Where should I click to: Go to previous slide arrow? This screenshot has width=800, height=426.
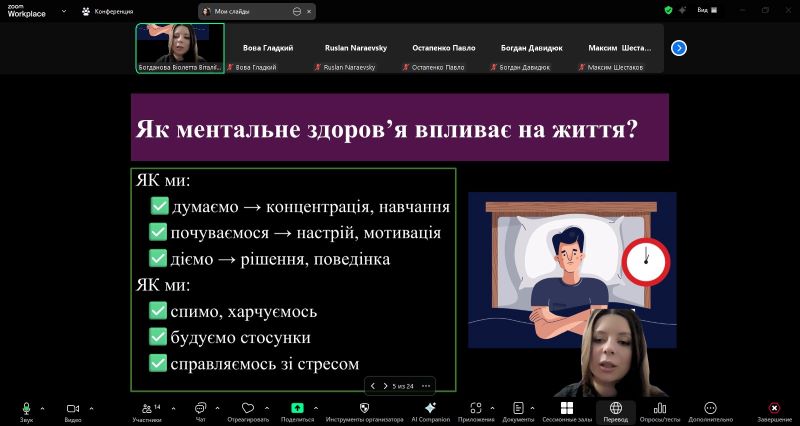[x=372, y=386]
